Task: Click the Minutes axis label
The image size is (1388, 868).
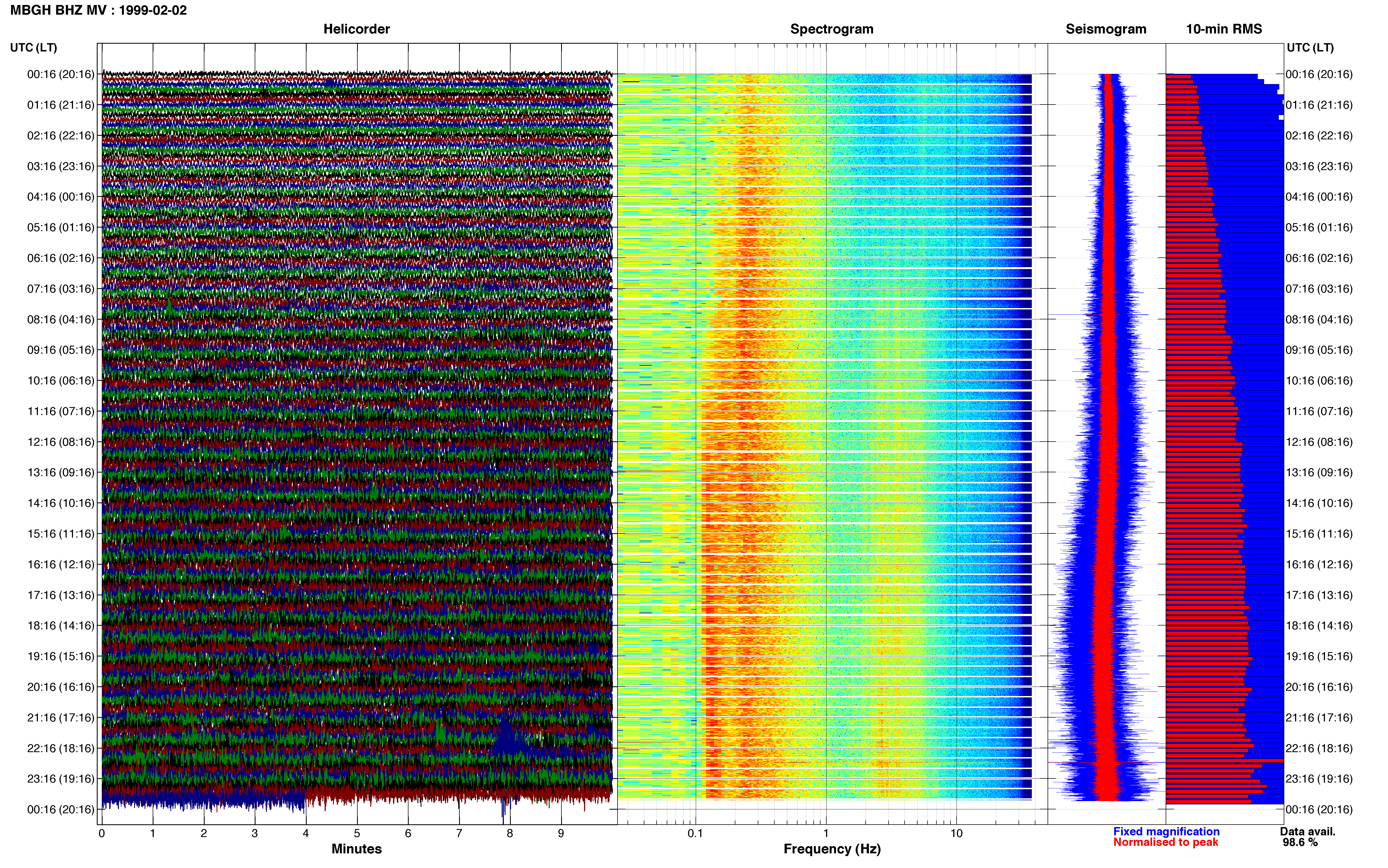Action: (356, 848)
